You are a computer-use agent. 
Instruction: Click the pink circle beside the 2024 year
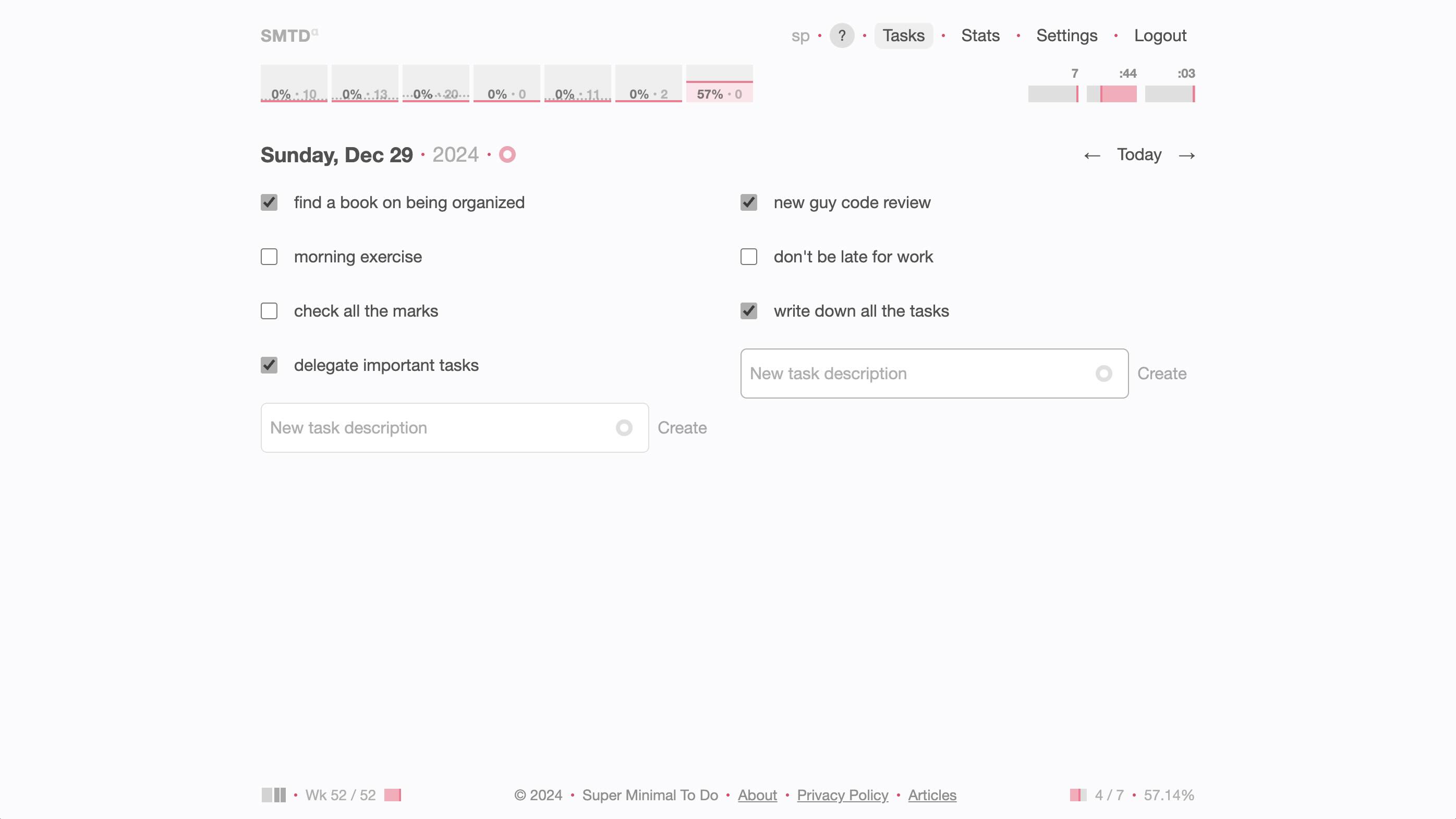(x=507, y=155)
